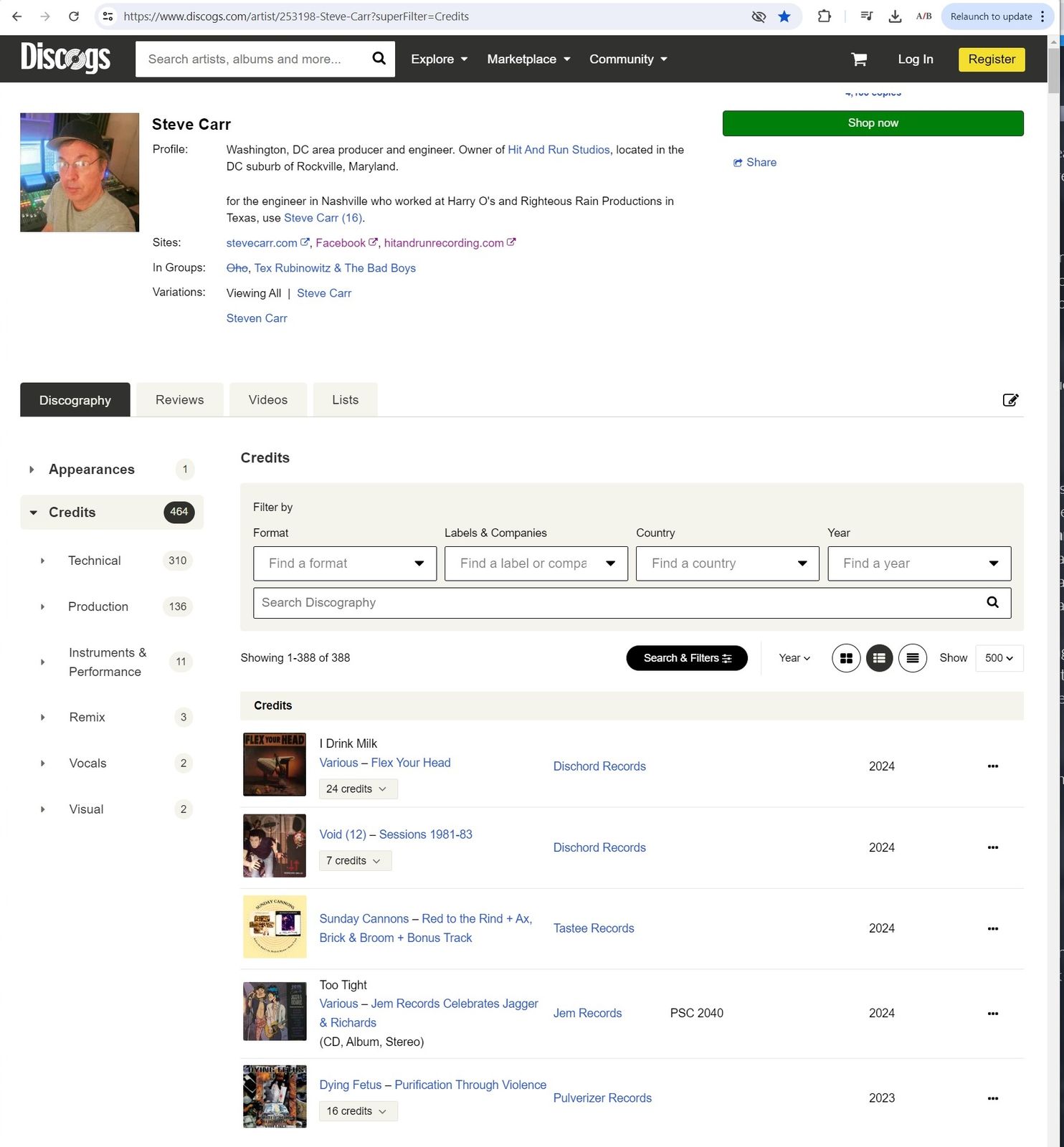Switch to the compact text-only view
1064x1147 pixels.
tap(912, 658)
